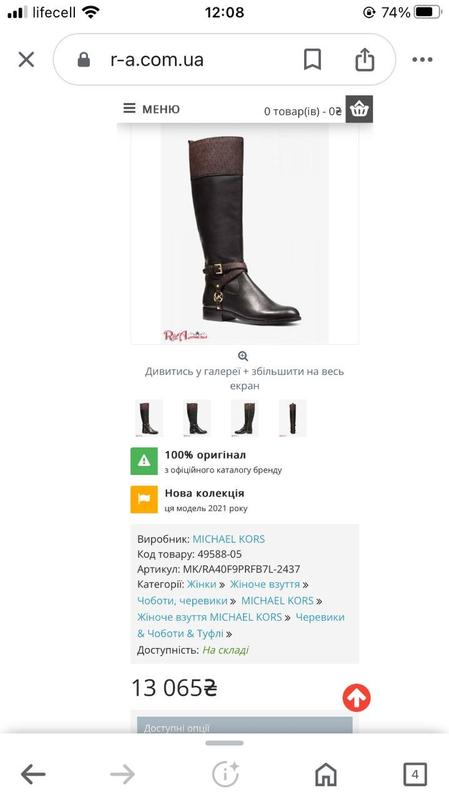The width and height of the screenshot is (449, 800).
Task: Tap the share icon in address bar
Action: click(364, 59)
